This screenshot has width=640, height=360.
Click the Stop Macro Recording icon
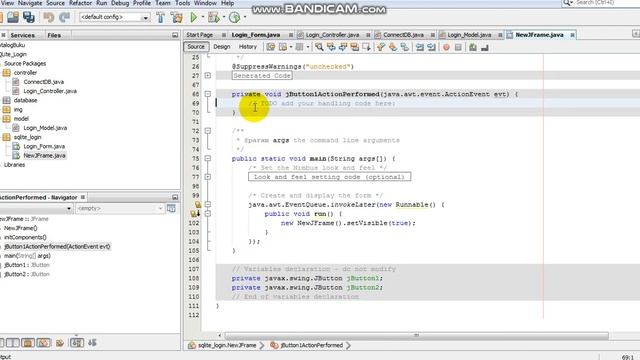point(458,47)
